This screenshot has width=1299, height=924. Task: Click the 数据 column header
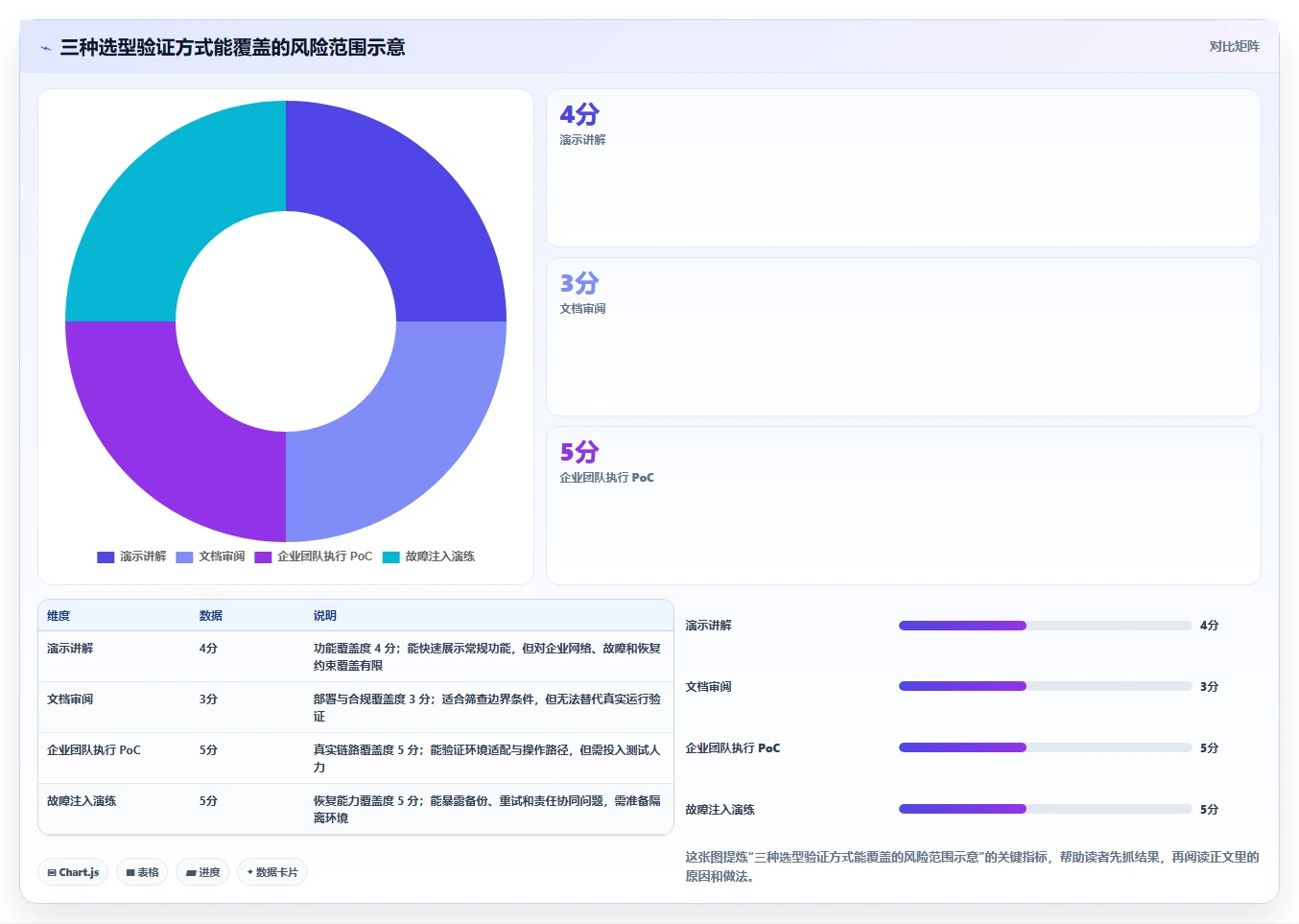pos(211,616)
